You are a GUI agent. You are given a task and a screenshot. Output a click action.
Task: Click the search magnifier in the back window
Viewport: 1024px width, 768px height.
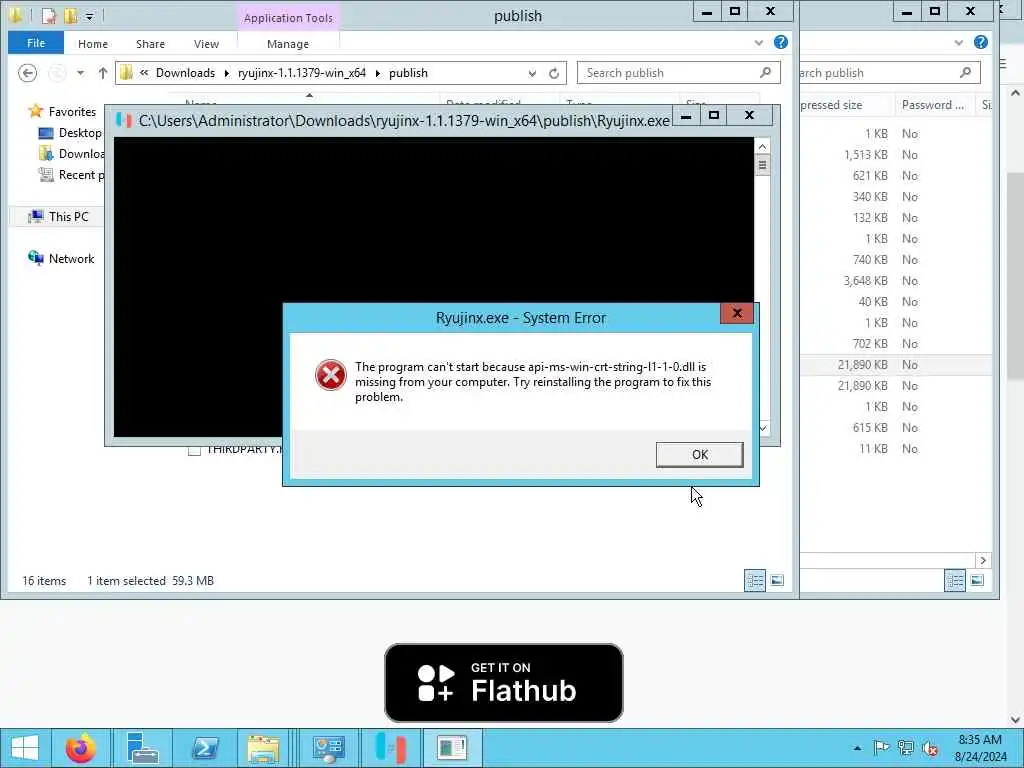click(965, 72)
